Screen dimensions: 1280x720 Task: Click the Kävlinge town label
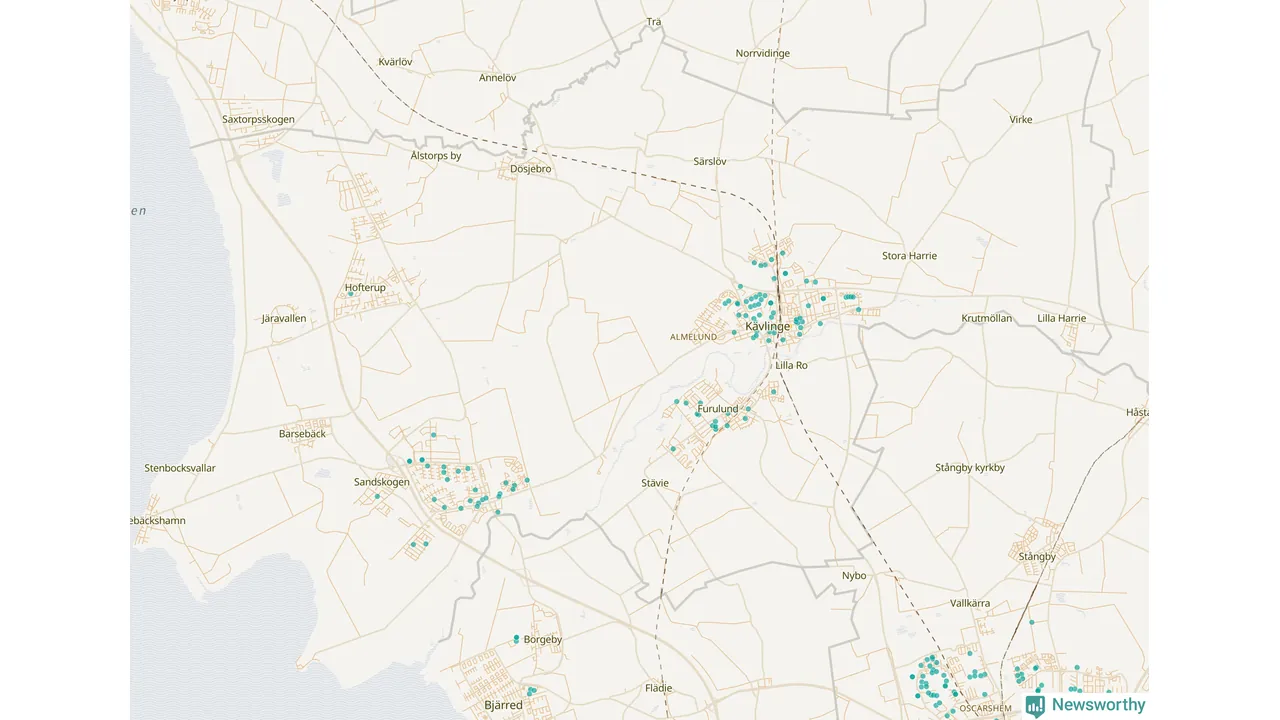tap(768, 327)
